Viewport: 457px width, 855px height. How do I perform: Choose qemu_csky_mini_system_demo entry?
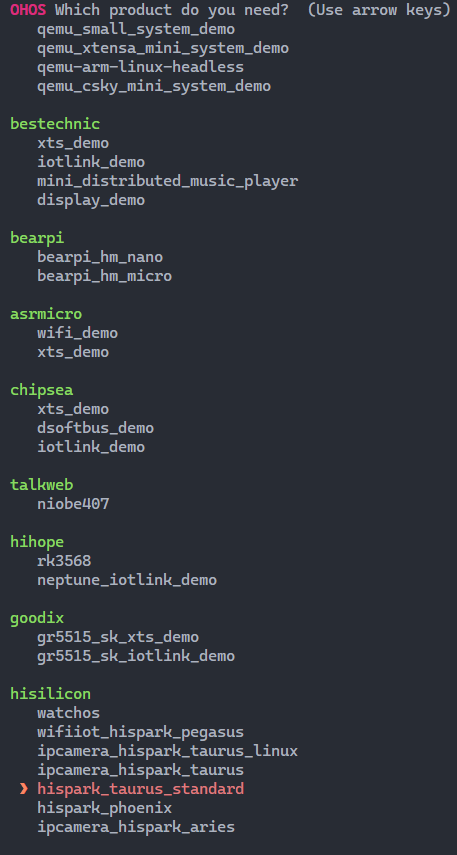154,86
